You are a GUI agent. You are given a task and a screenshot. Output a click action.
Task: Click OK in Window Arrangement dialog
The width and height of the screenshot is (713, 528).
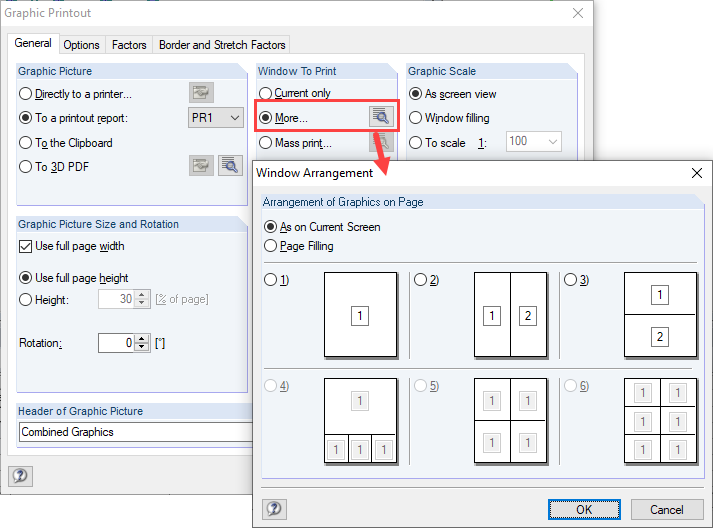point(584,510)
